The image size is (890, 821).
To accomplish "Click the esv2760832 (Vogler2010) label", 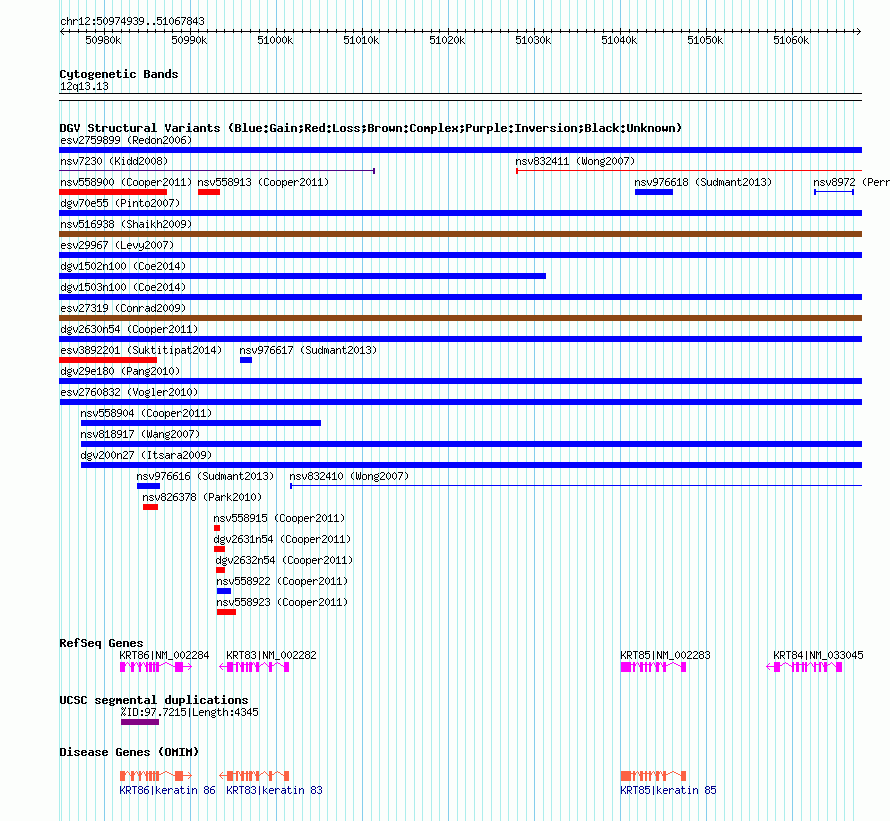I will click(129, 392).
